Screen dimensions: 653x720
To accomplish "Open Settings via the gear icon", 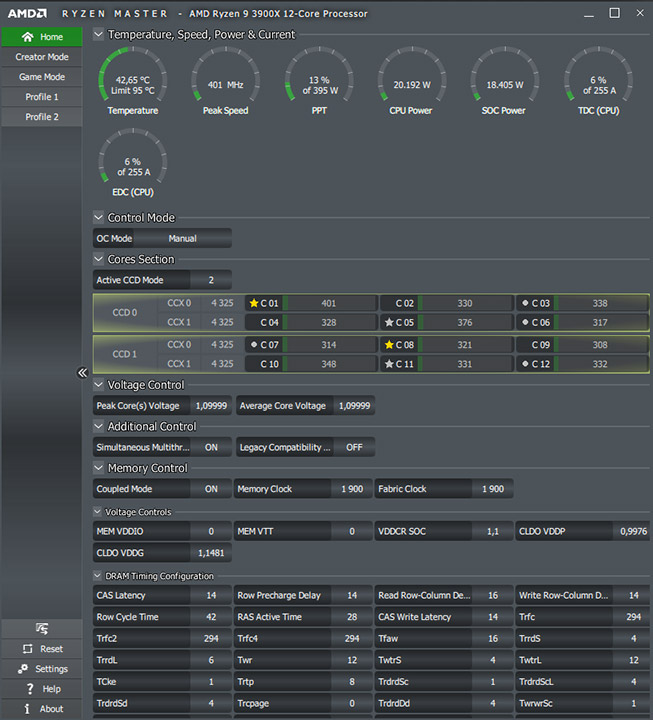I will pyautogui.click(x=23, y=669).
